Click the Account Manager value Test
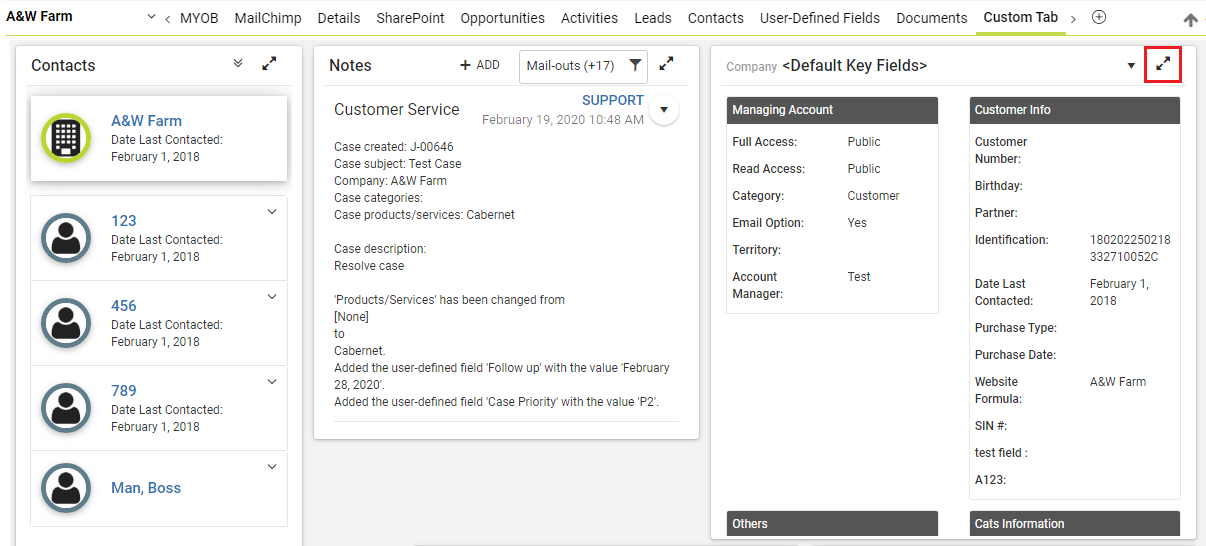 [x=859, y=277]
